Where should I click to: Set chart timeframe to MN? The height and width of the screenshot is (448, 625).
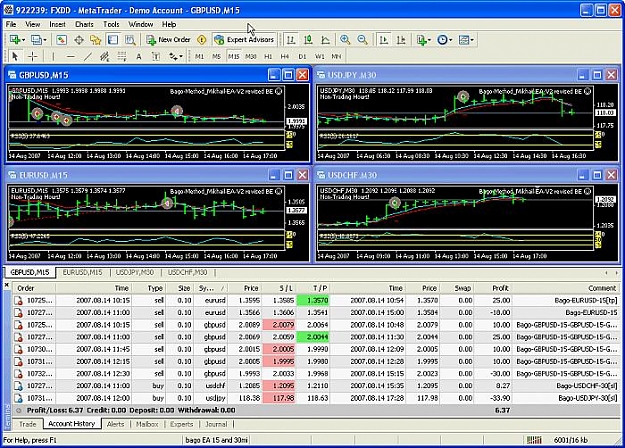[336, 56]
